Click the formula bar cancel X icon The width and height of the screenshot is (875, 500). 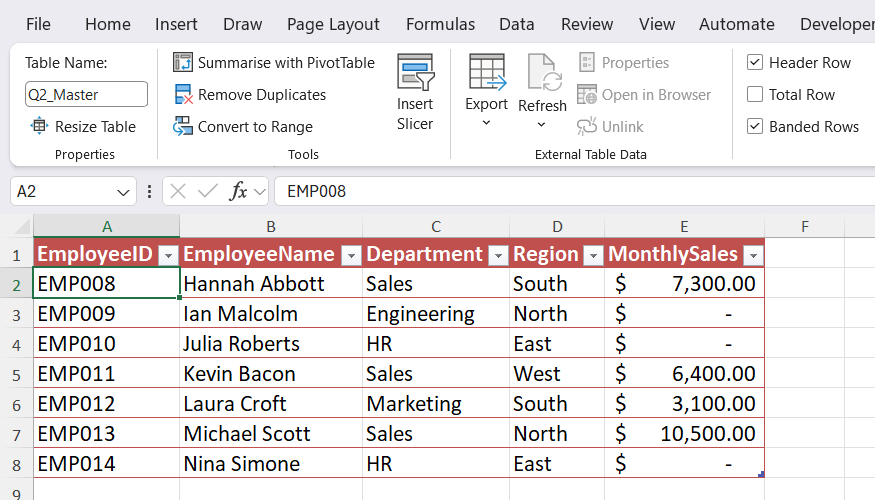[x=178, y=191]
